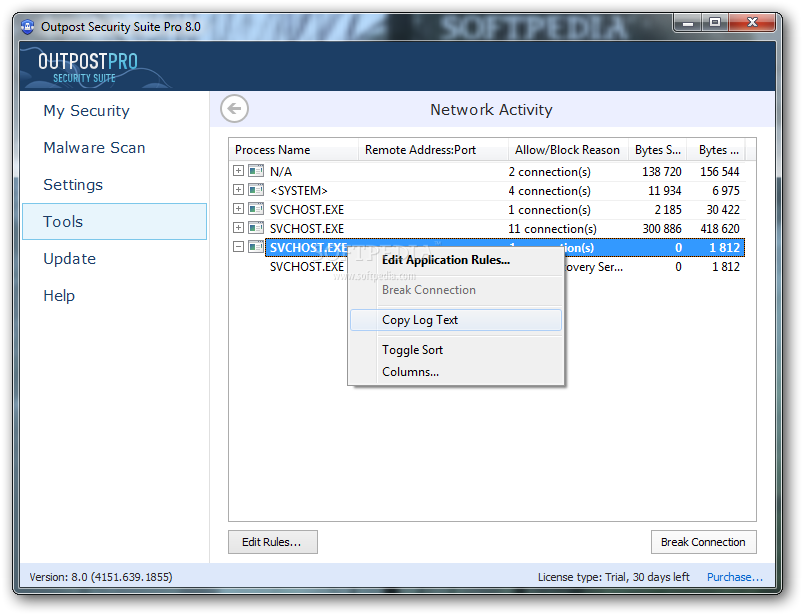Sort by Bytes S... column header
Screen dimensions: 803x615
pyautogui.click(x=658, y=150)
